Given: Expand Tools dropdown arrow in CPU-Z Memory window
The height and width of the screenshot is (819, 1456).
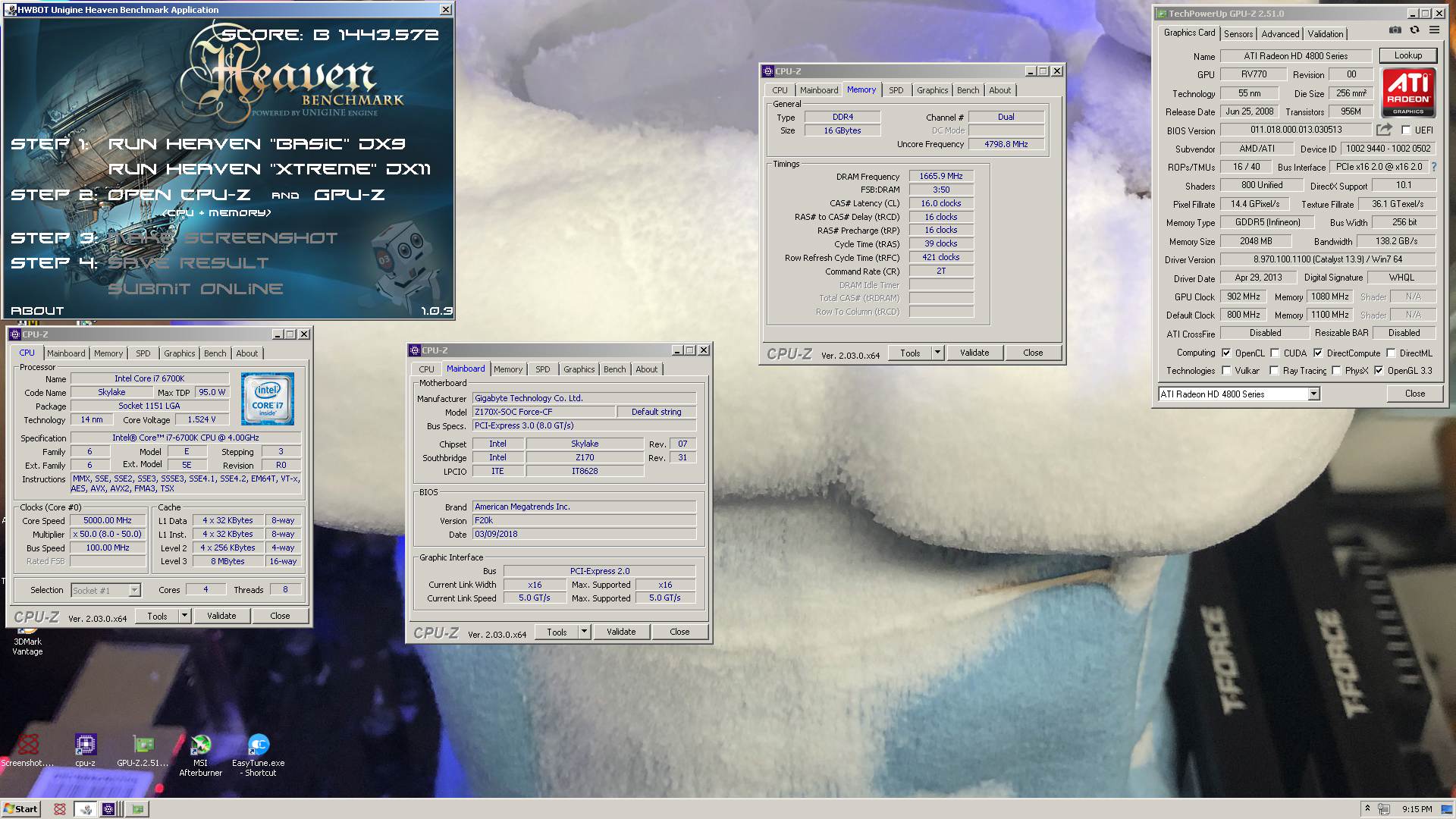Looking at the screenshot, I should click(937, 353).
